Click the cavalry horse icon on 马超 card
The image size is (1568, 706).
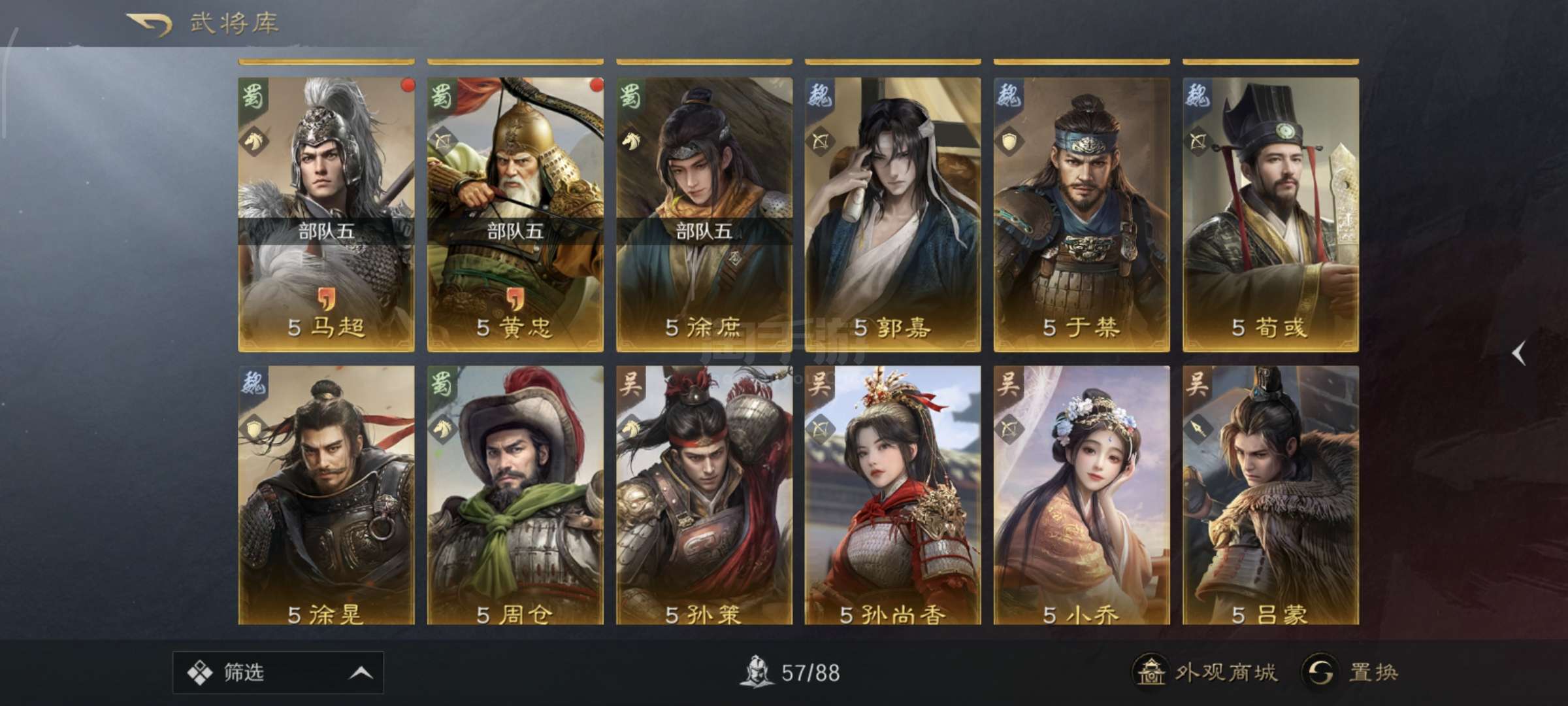254,141
